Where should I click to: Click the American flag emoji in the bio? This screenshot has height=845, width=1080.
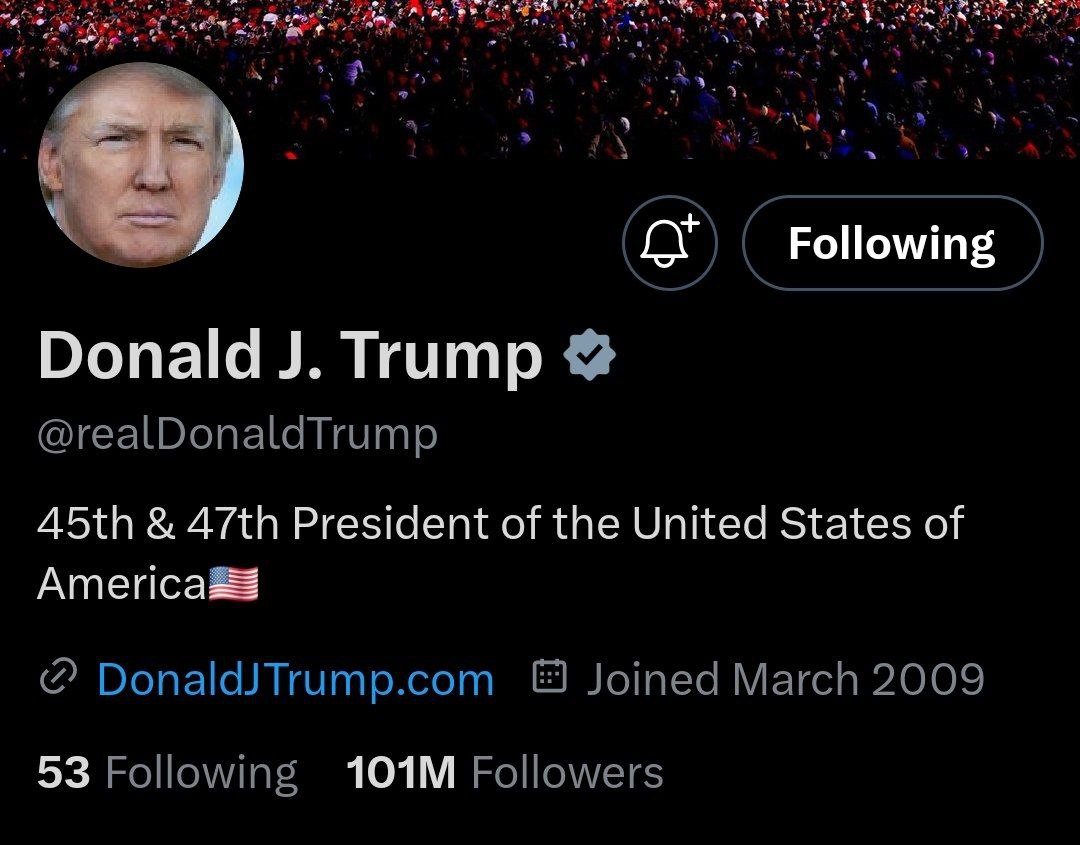tap(233, 584)
